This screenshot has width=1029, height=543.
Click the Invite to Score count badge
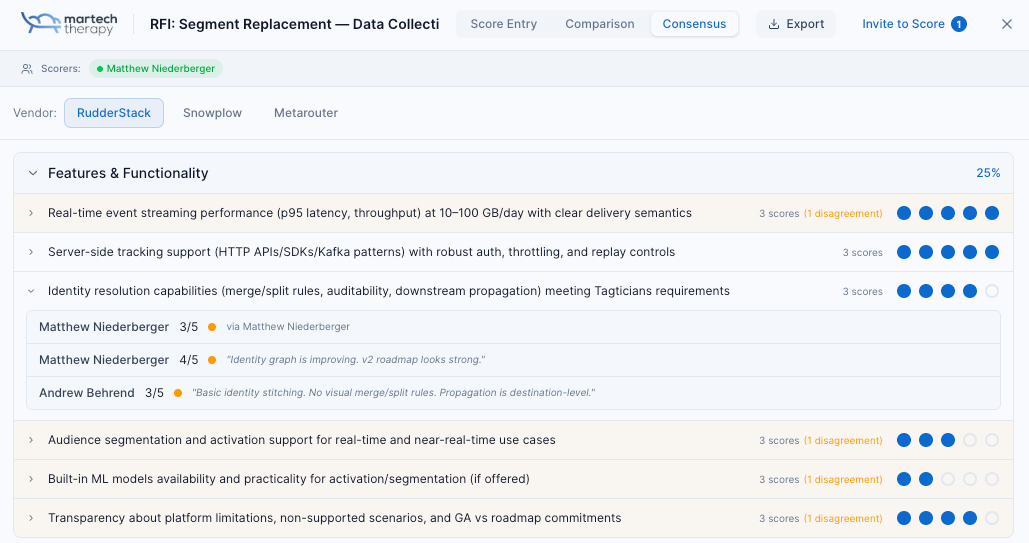click(x=958, y=24)
